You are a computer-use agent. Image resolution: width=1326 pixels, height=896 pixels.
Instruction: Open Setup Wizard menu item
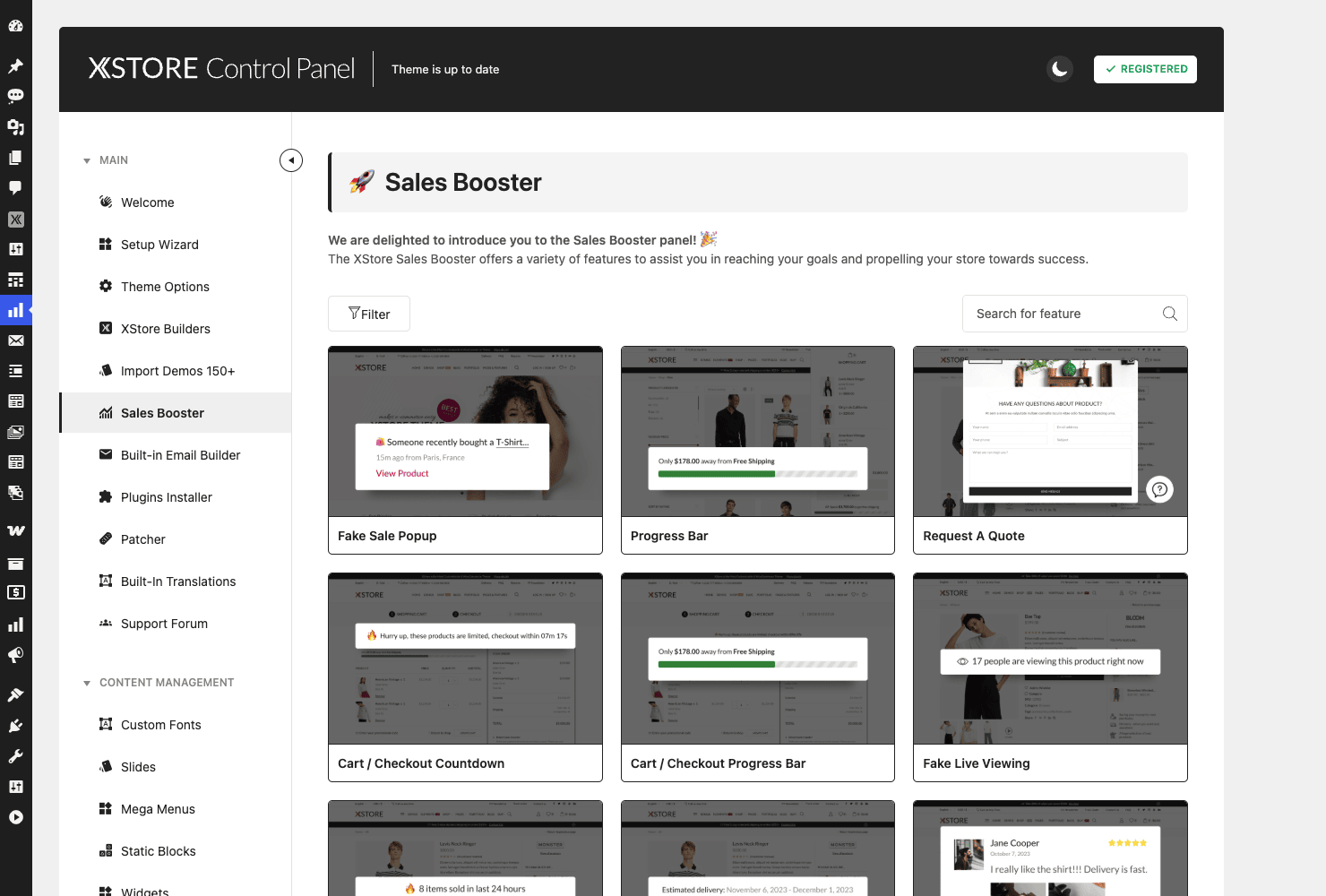point(176,245)
